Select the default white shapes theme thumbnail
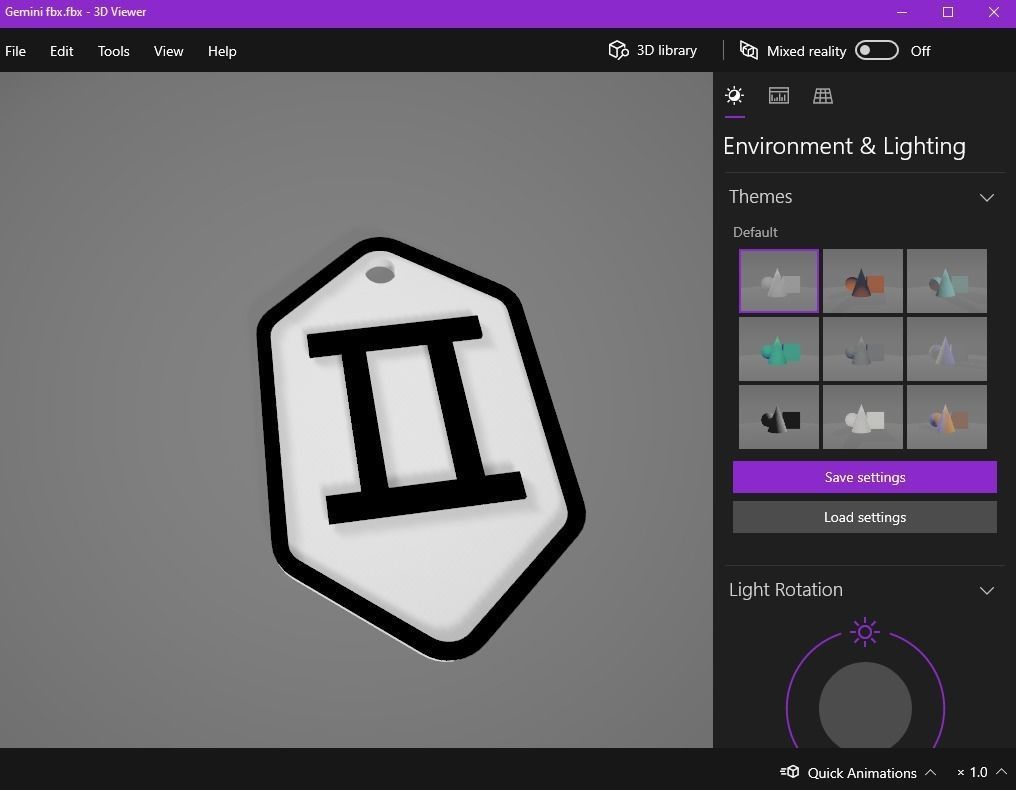The width and height of the screenshot is (1016, 790). pos(778,281)
